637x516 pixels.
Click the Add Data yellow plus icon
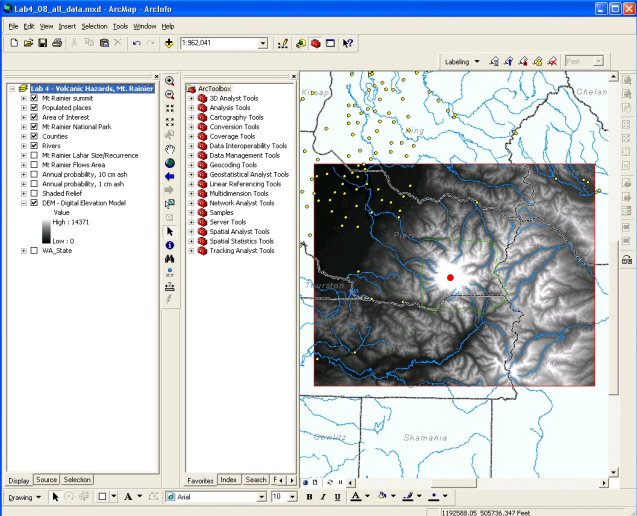pyautogui.click(x=169, y=43)
